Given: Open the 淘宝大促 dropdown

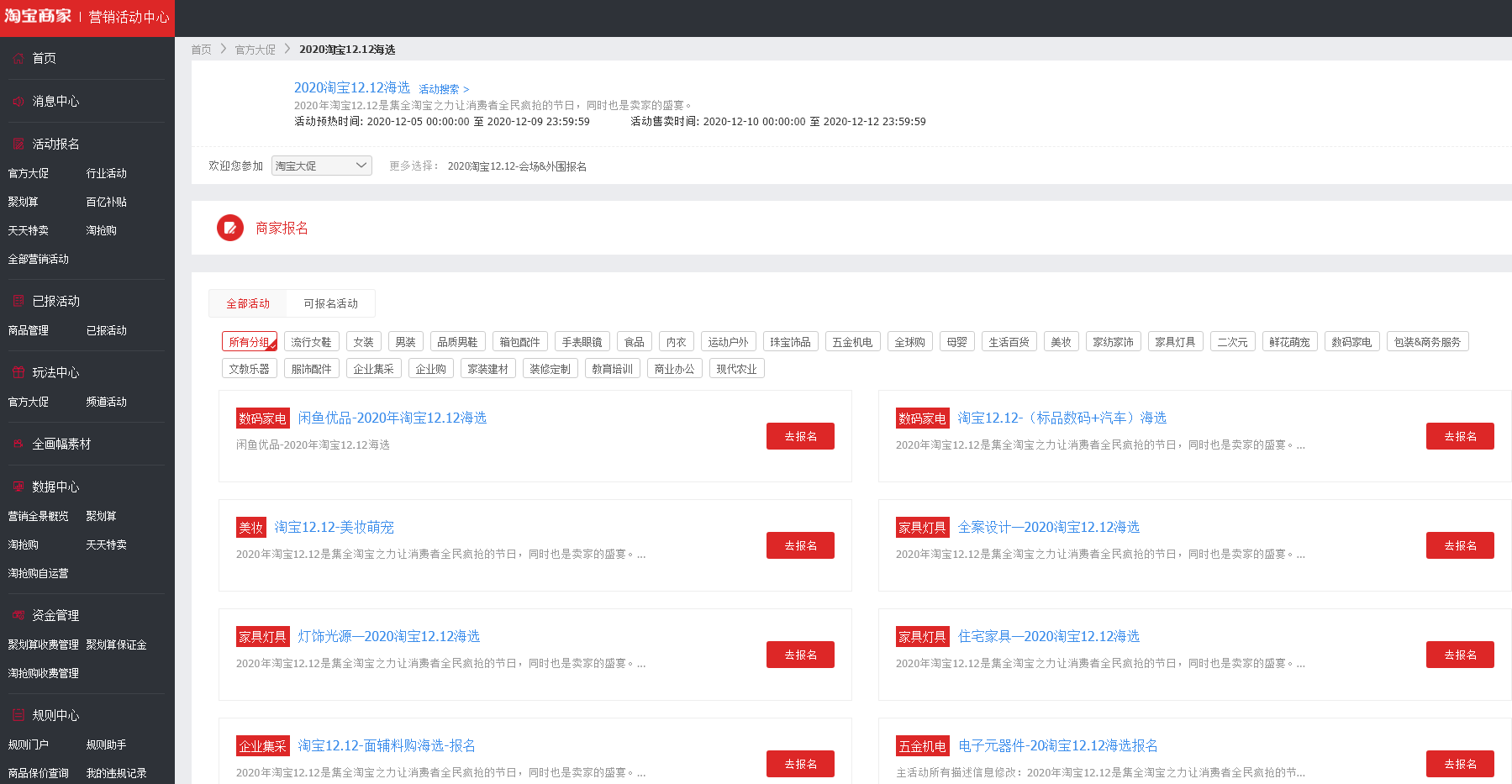Looking at the screenshot, I should (x=321, y=166).
